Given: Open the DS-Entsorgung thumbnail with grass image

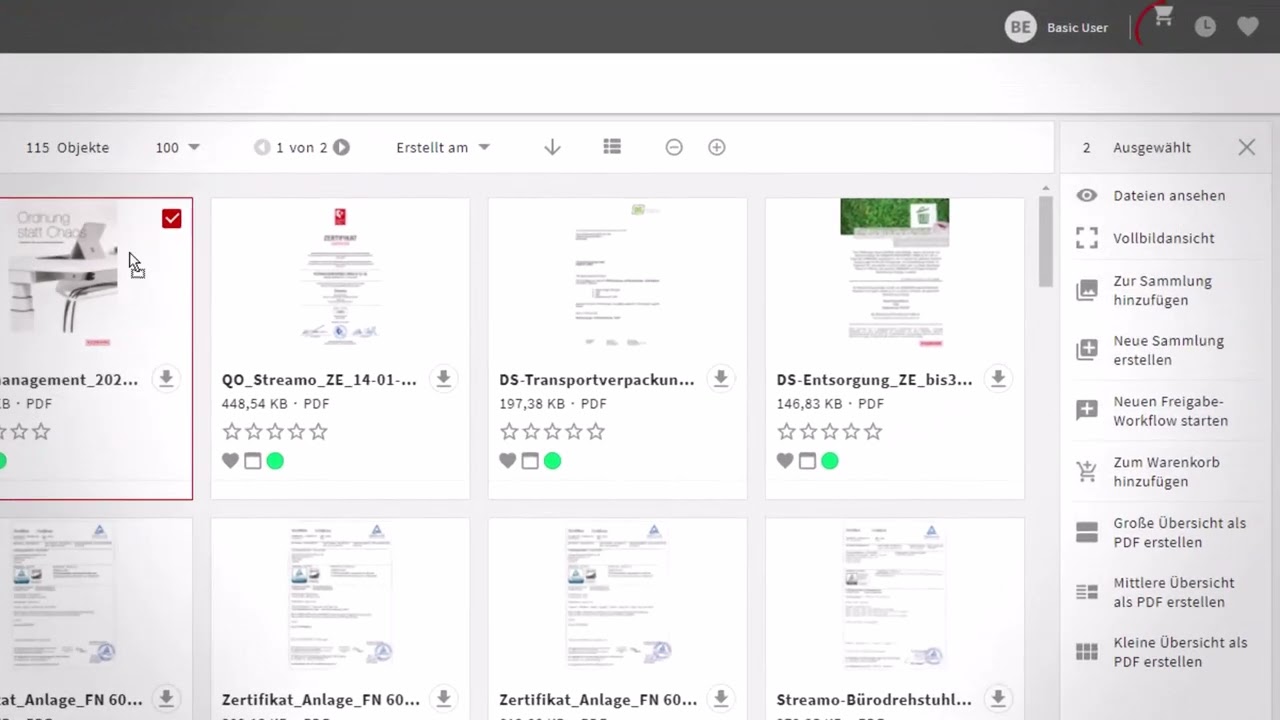Looking at the screenshot, I should (895, 272).
